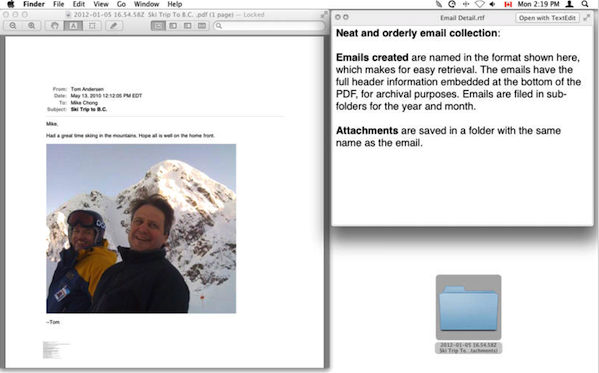Click the bold word Attachments
Viewport: 599px width, 373px height.
tap(367, 130)
